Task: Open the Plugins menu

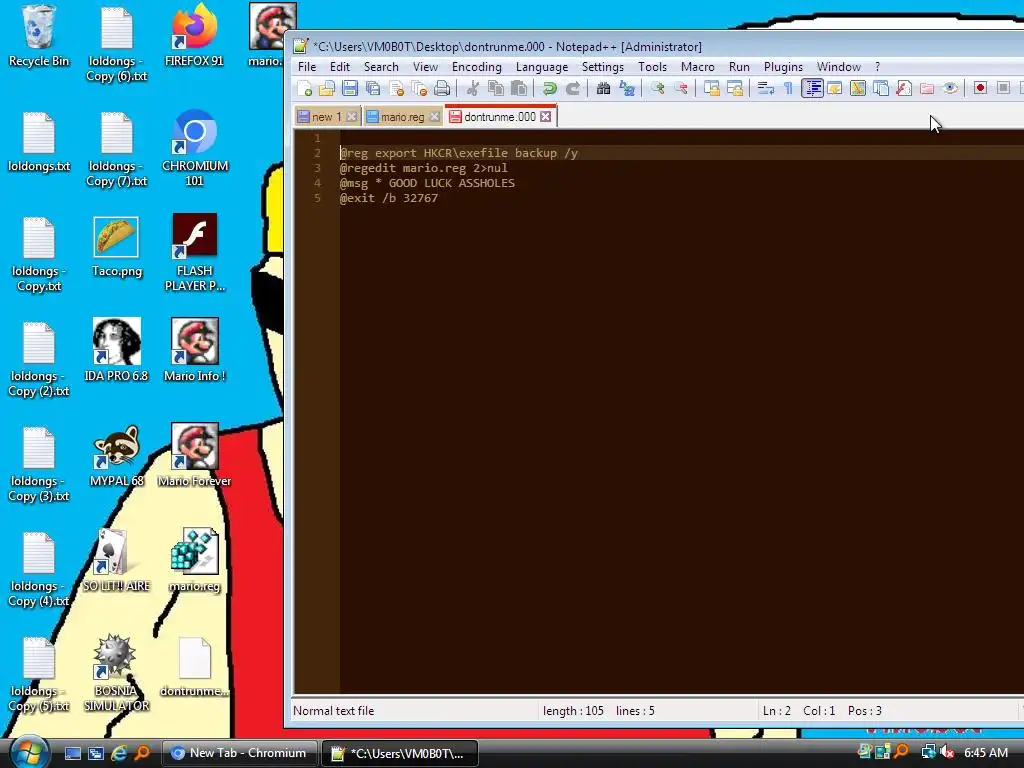Action: coord(783,67)
